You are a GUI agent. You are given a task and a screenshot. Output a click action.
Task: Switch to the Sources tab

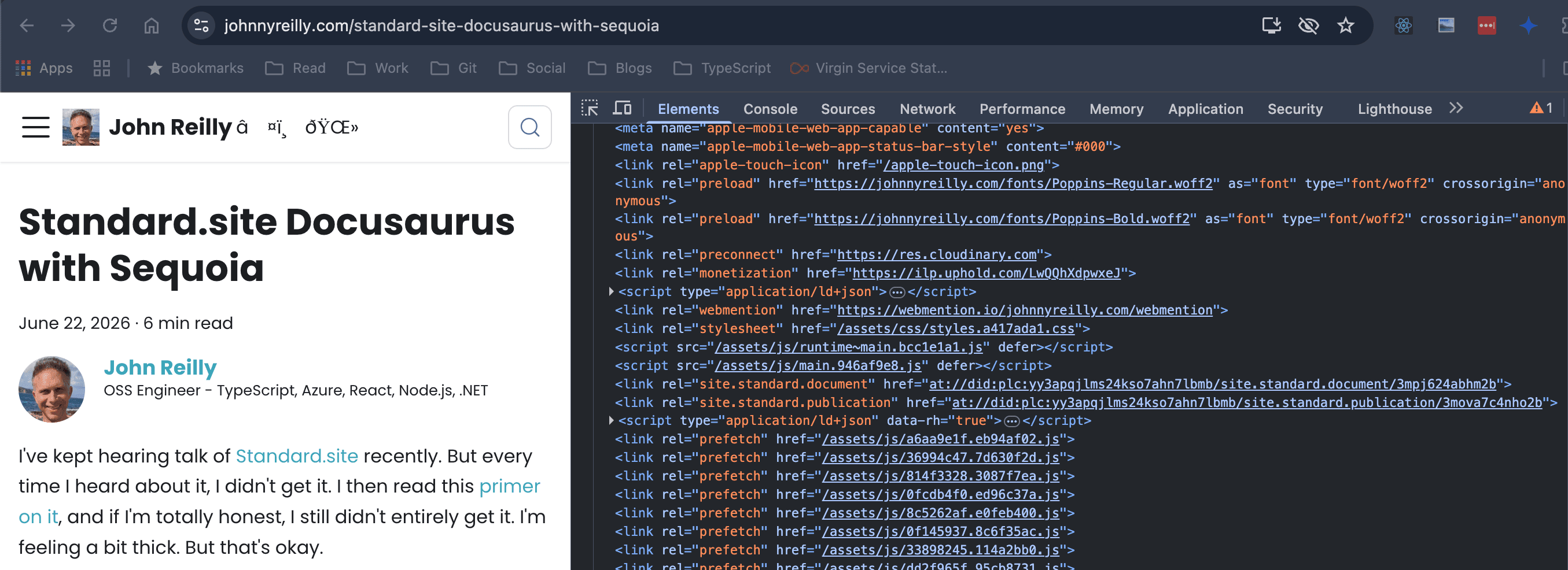pyautogui.click(x=848, y=109)
